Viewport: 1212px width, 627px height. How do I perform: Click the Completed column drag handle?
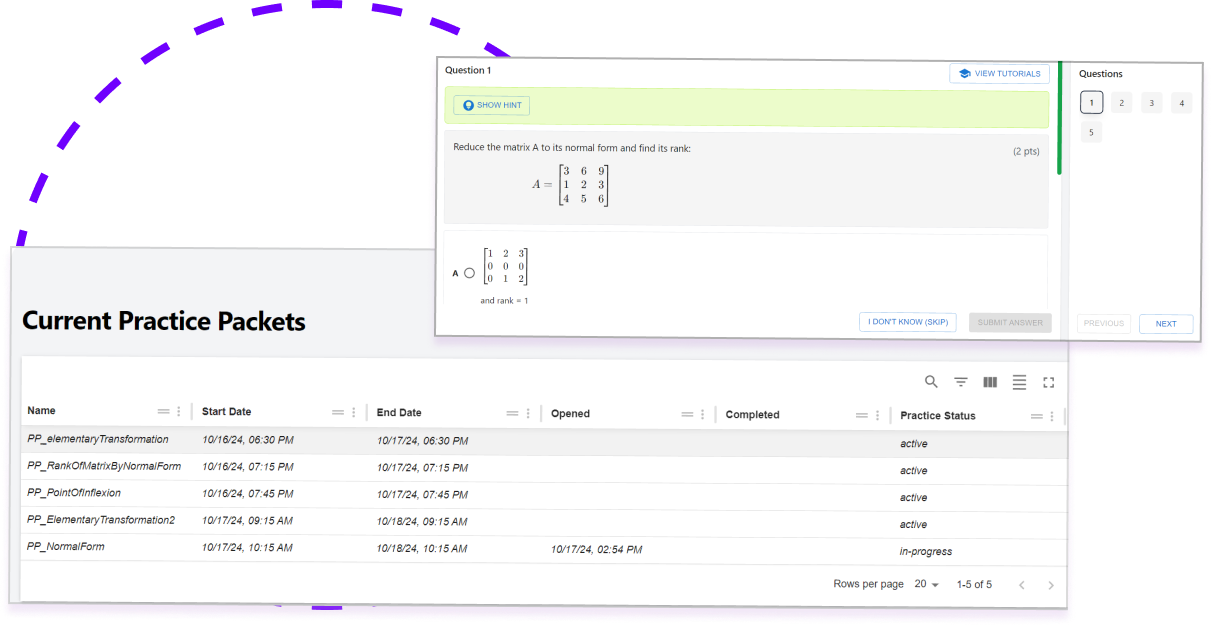pos(862,415)
